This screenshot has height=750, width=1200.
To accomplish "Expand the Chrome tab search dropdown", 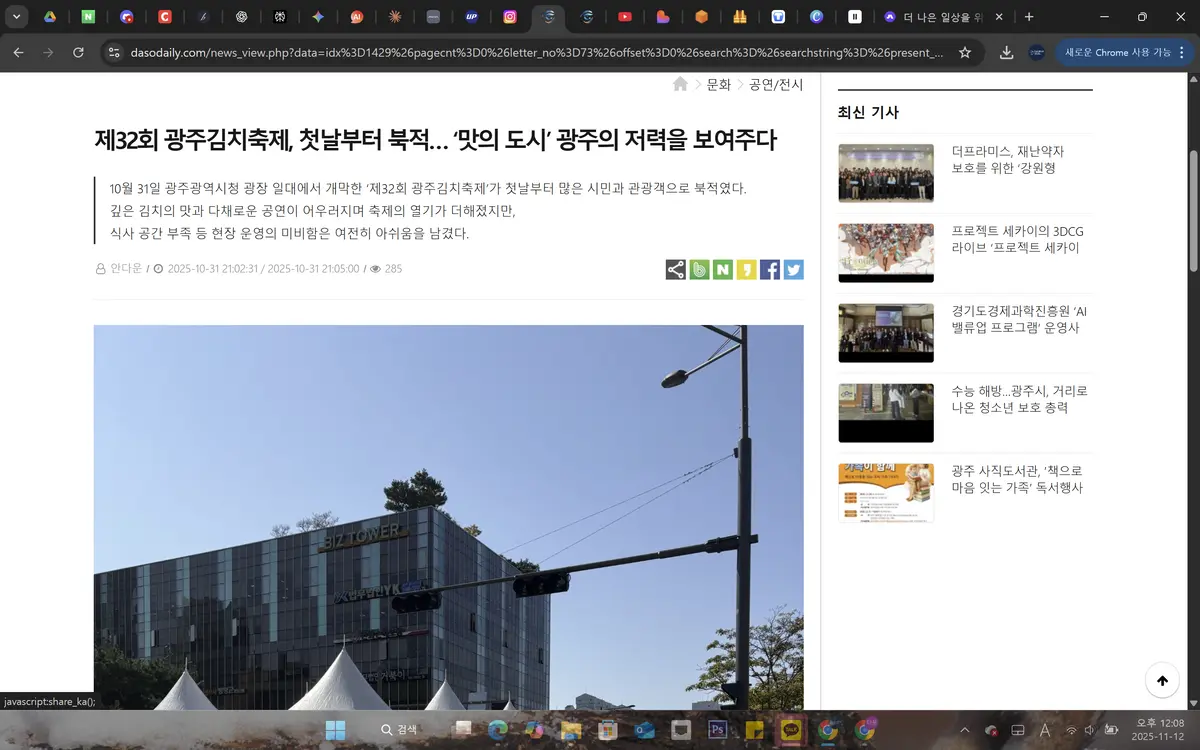I will click(x=17, y=17).
